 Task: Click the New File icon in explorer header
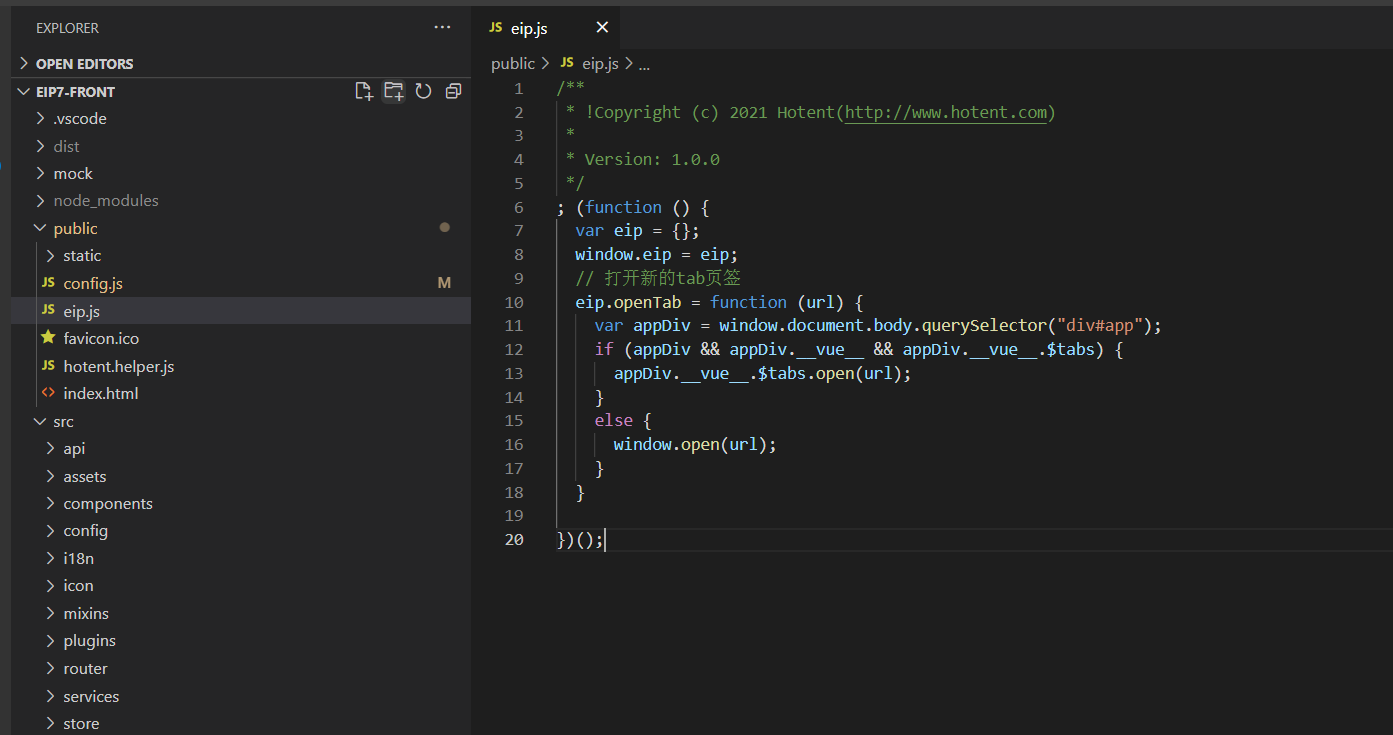[x=364, y=91]
